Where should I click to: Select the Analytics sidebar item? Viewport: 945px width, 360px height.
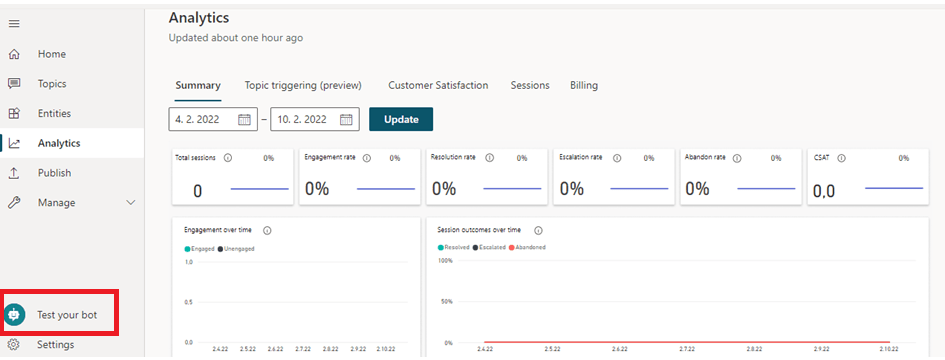point(72,144)
